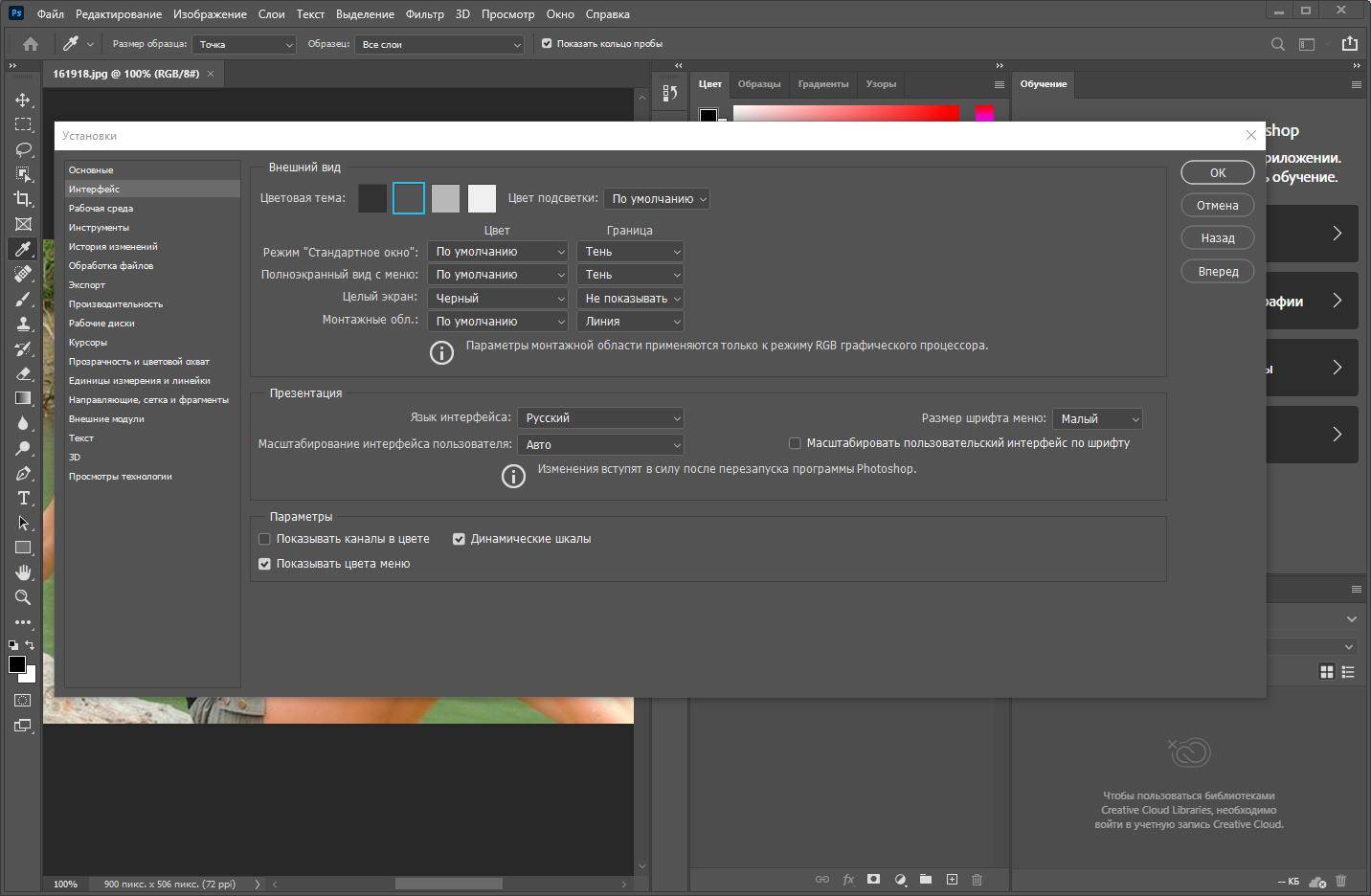This screenshot has height=896, width=1371.
Task: Click the document horizontal scrollbar
Action: tap(448, 884)
